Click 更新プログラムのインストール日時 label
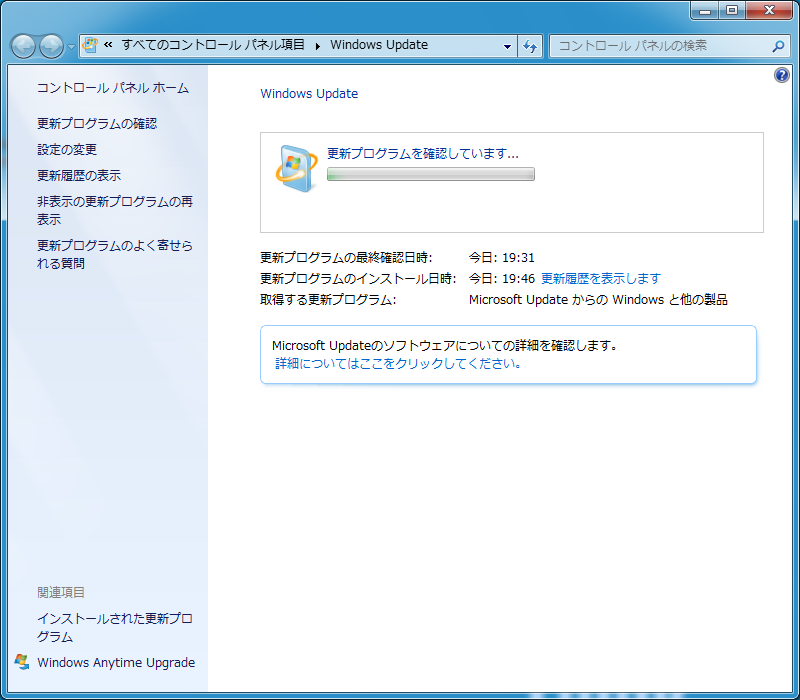 (x=358, y=279)
